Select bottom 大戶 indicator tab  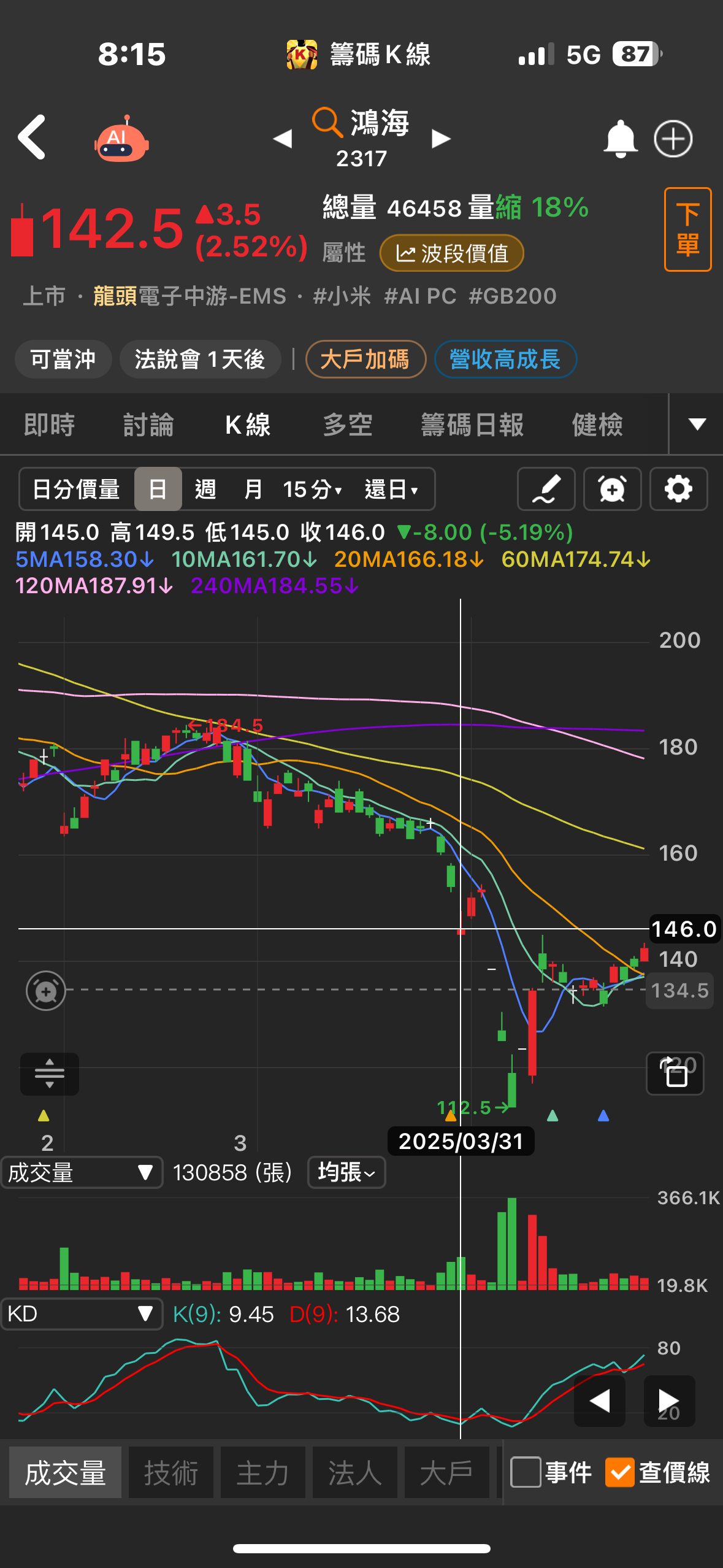tap(447, 1472)
